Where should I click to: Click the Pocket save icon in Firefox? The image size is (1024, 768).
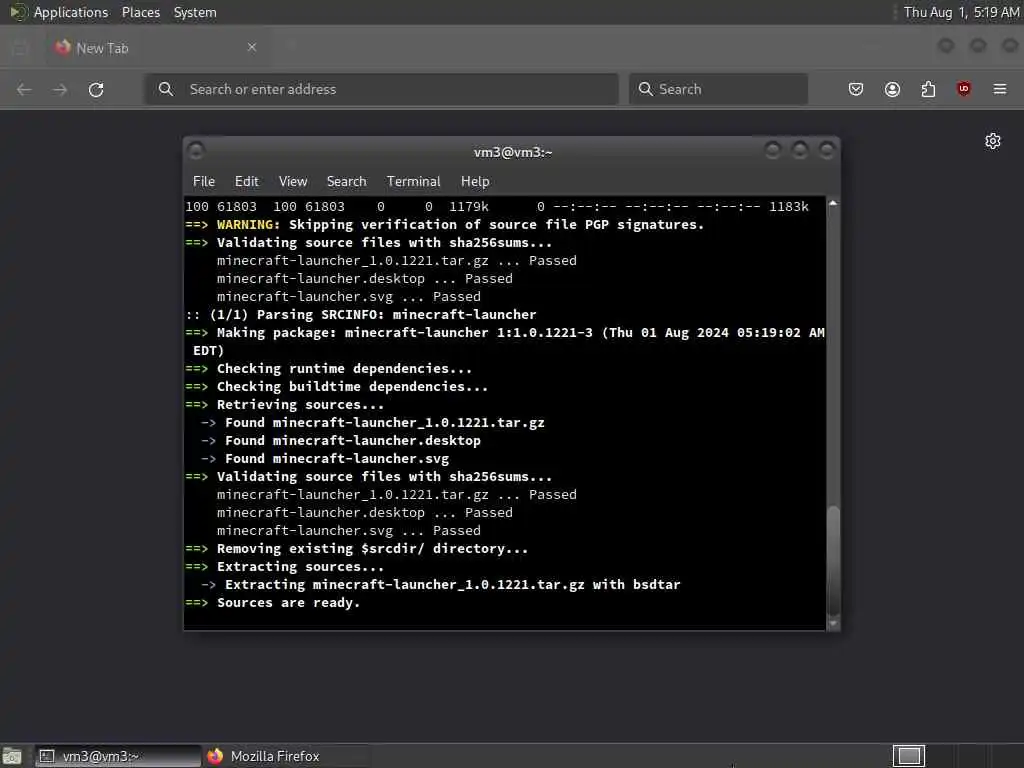click(856, 89)
